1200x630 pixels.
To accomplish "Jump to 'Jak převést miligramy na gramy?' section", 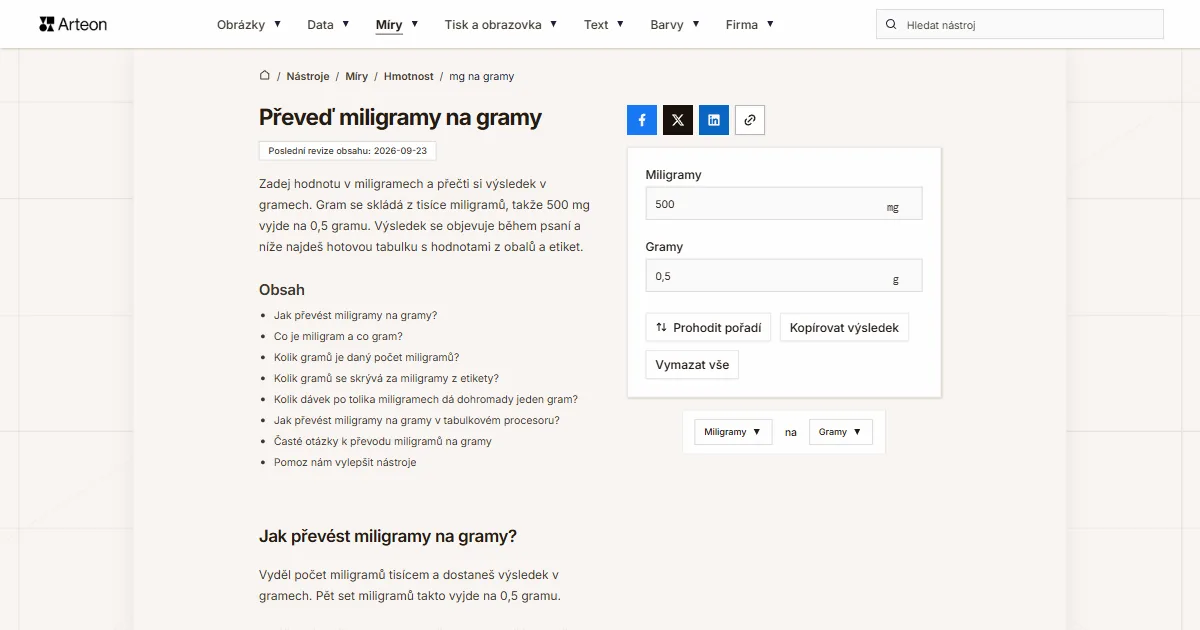I will (x=355, y=315).
